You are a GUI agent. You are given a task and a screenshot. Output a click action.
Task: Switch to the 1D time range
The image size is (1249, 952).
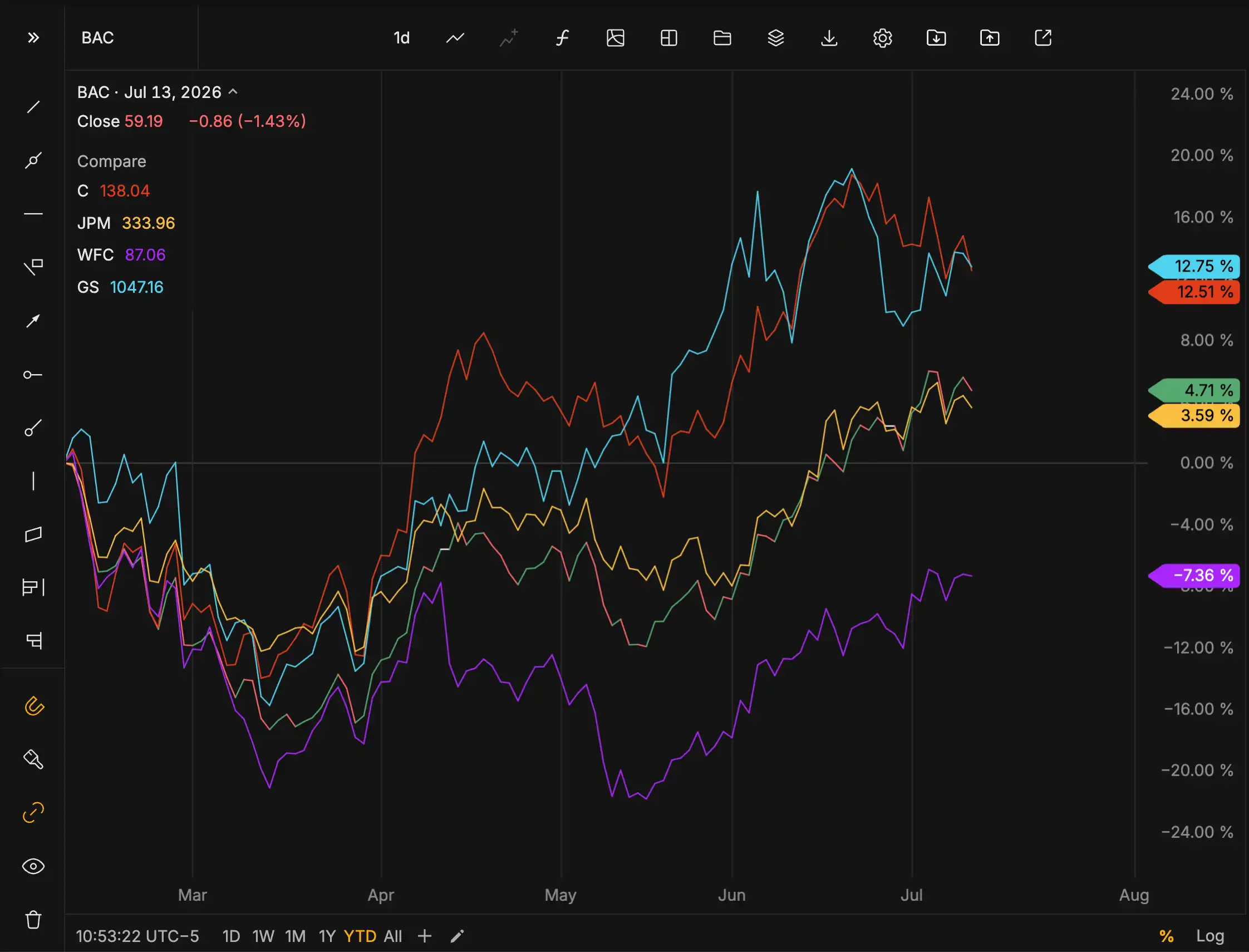[231, 936]
